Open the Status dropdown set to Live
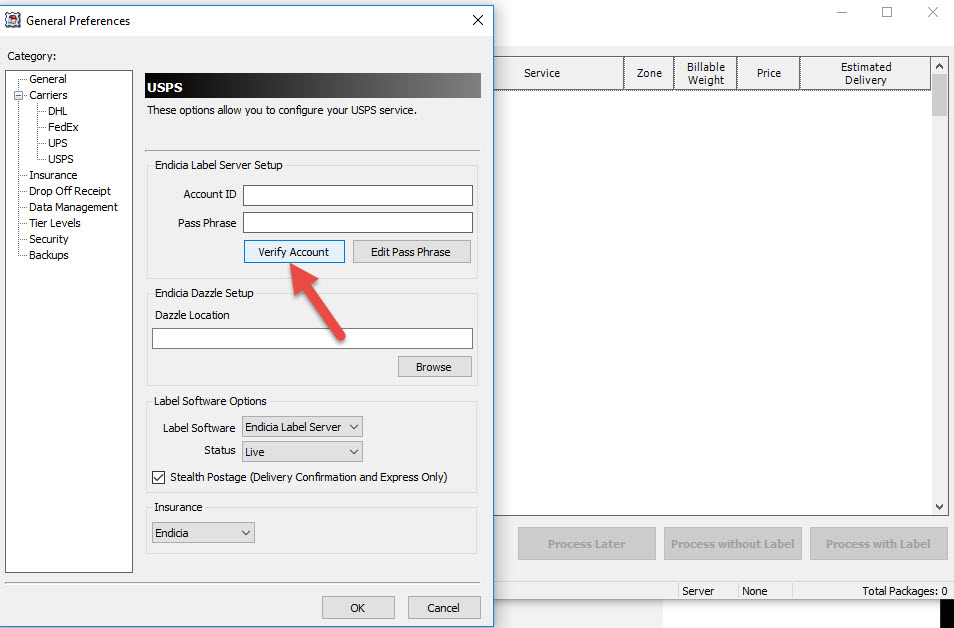954x628 pixels. point(302,452)
